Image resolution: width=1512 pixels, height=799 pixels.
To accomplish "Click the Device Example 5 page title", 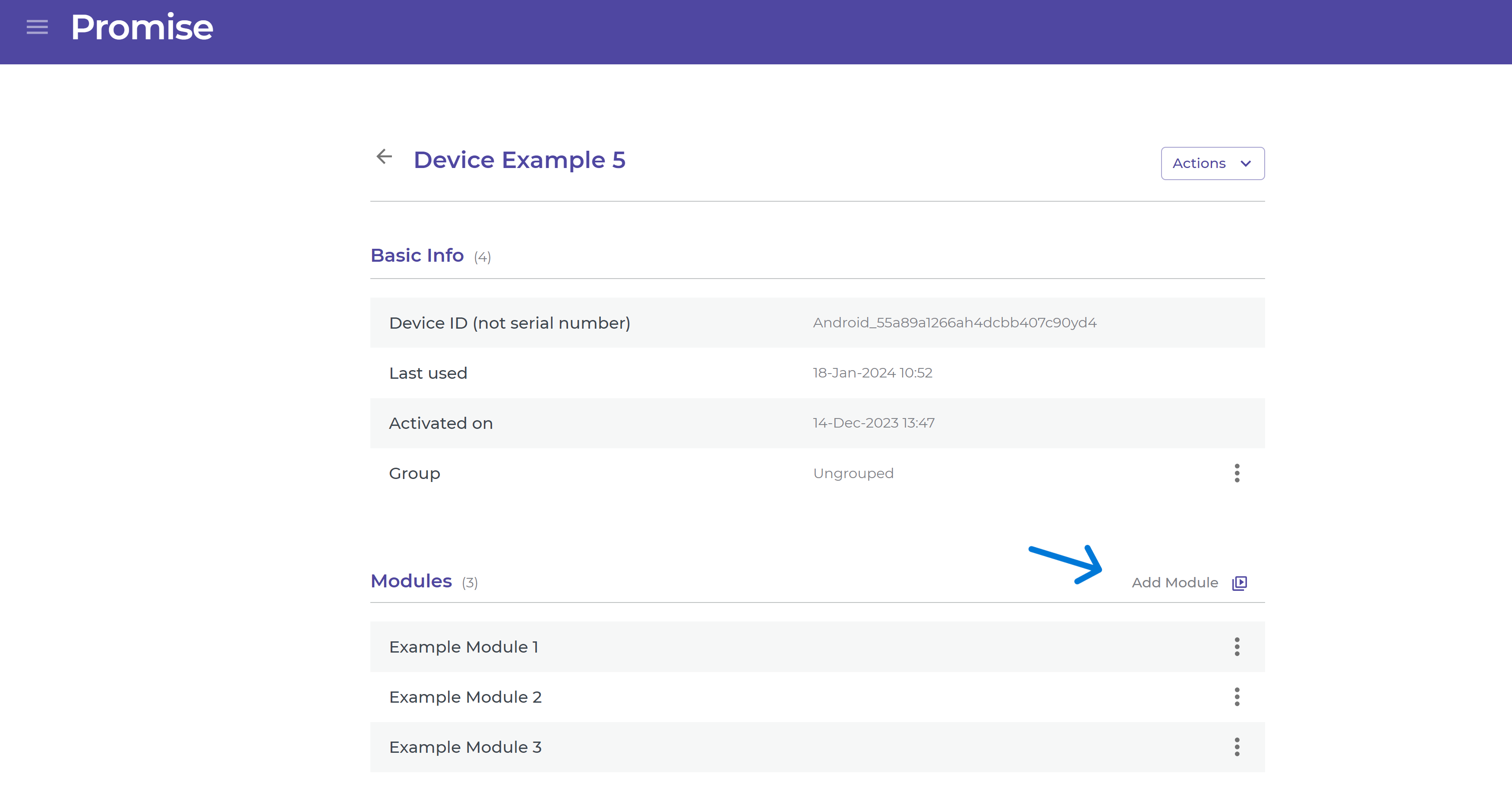I will (519, 160).
